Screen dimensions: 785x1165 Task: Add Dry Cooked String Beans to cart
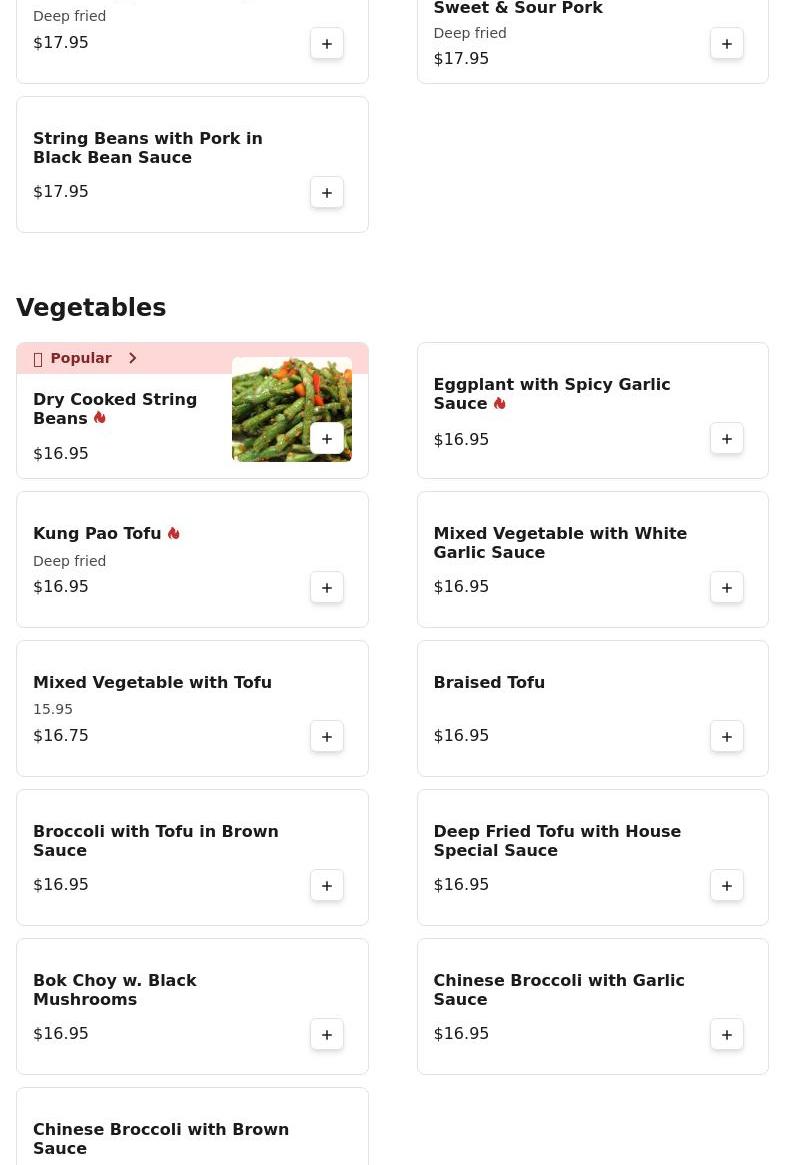[327, 438]
